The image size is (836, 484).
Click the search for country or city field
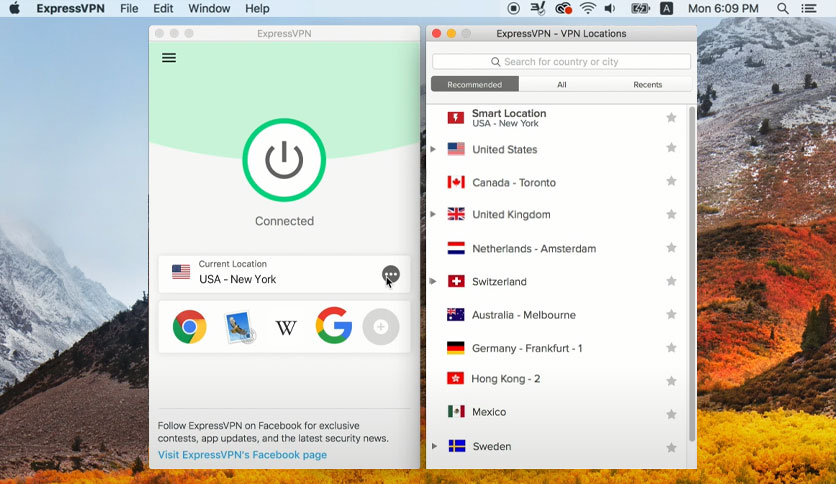point(561,62)
